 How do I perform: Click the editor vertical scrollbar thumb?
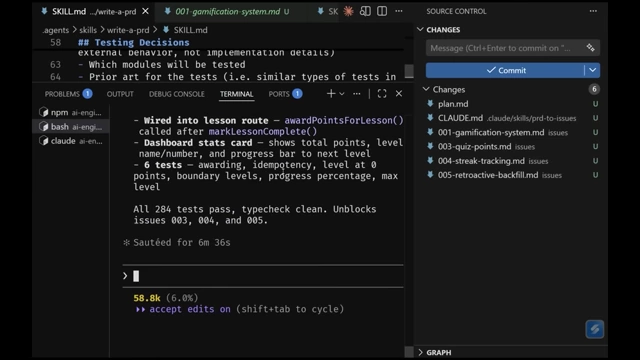[409, 71]
